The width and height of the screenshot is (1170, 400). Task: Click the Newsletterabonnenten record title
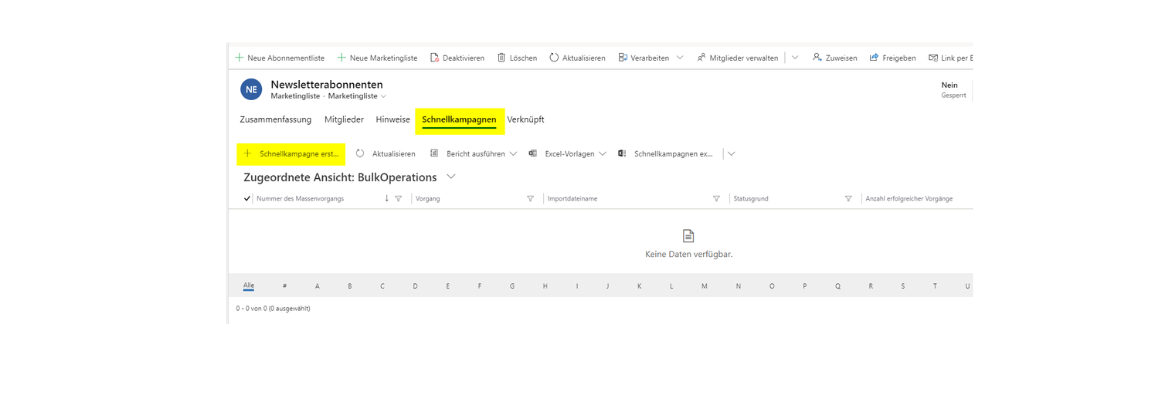tap(327, 84)
